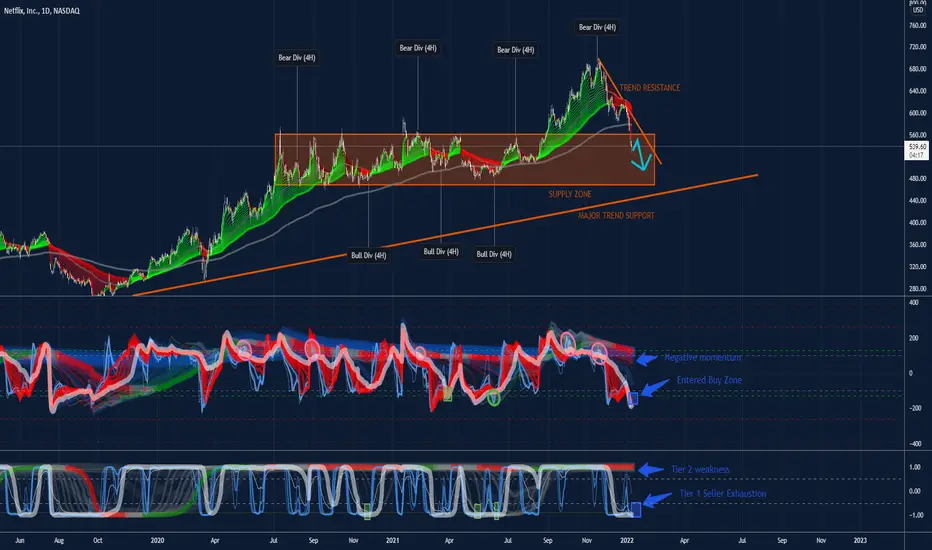Click the 440.00 price axis value
The image size is (932, 550).
(917, 200)
